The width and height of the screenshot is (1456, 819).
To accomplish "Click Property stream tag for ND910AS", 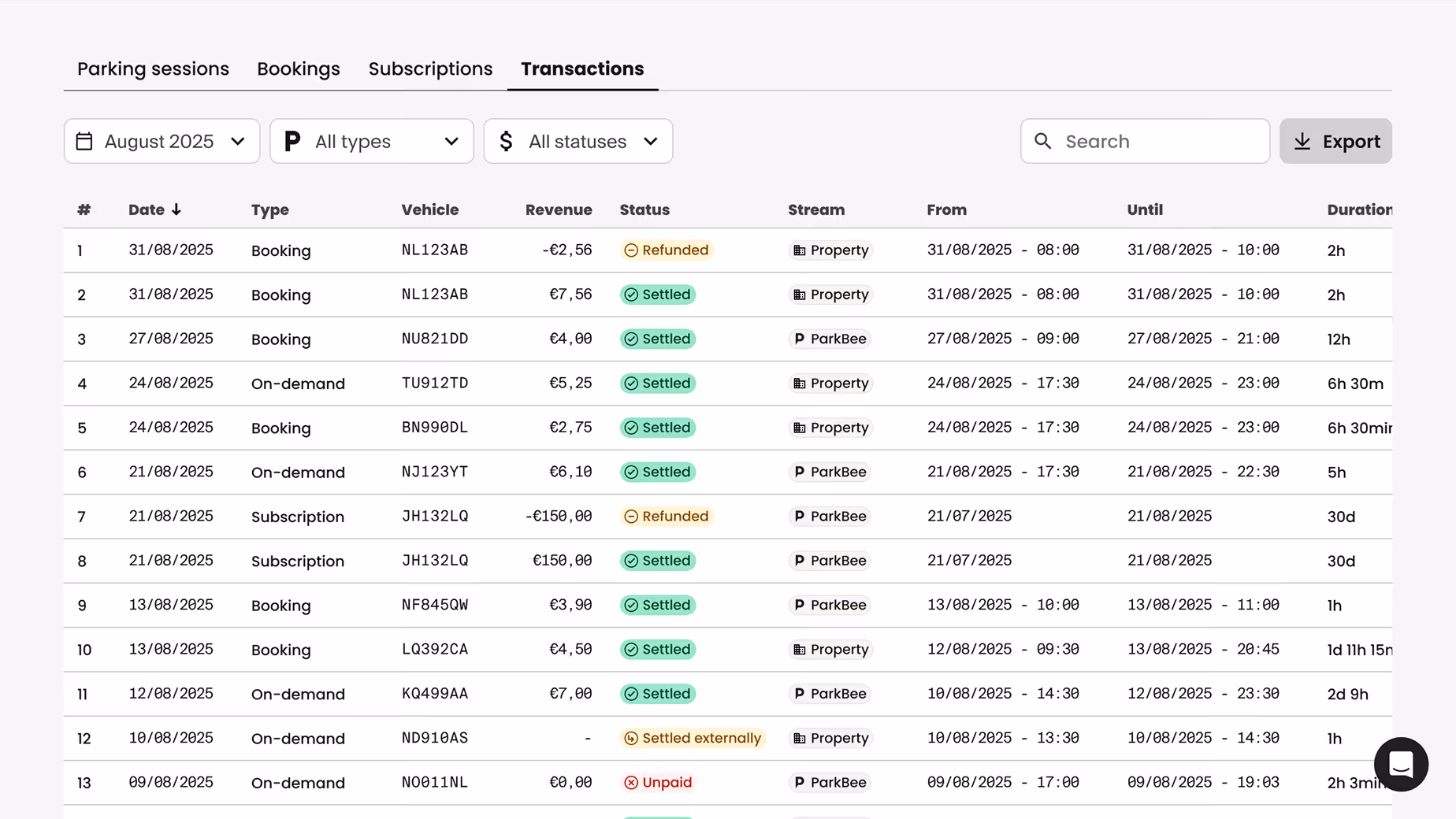I will pyautogui.click(x=830, y=738).
